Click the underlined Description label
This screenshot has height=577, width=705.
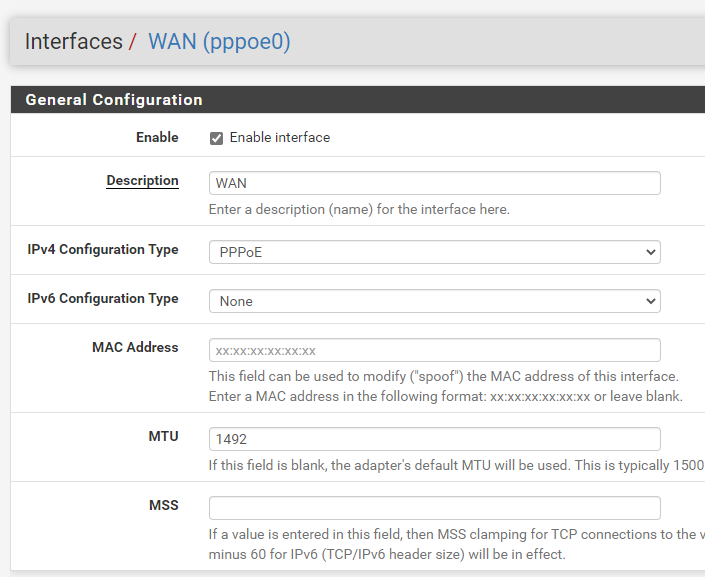coord(142,181)
